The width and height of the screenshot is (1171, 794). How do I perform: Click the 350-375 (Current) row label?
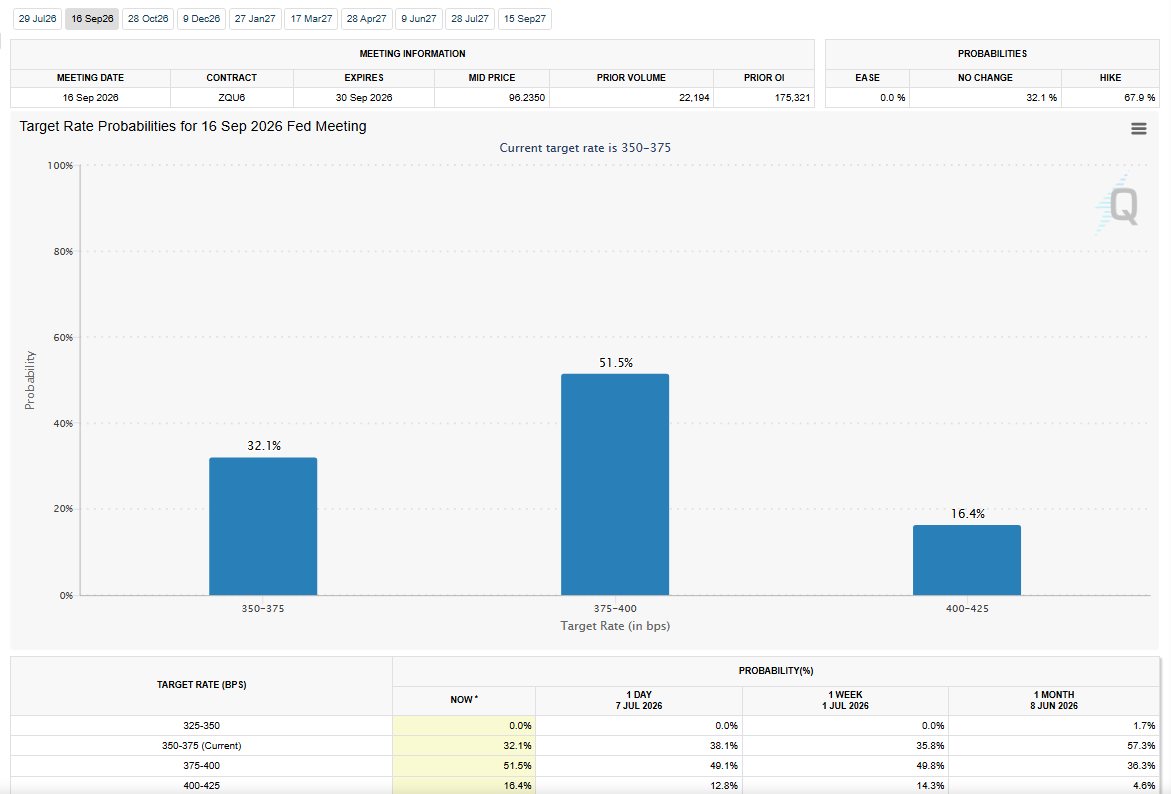(x=202, y=745)
